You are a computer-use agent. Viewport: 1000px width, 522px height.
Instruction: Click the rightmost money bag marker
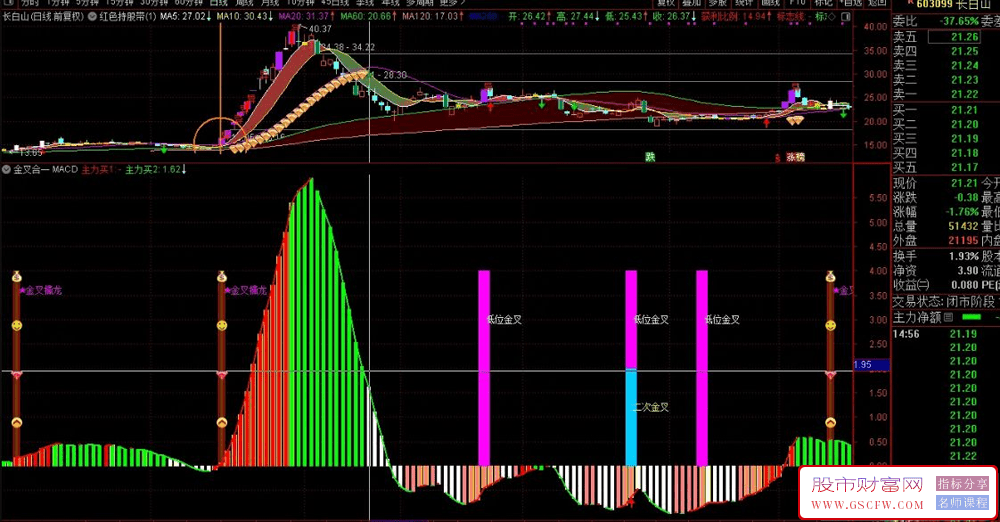tap(830, 276)
